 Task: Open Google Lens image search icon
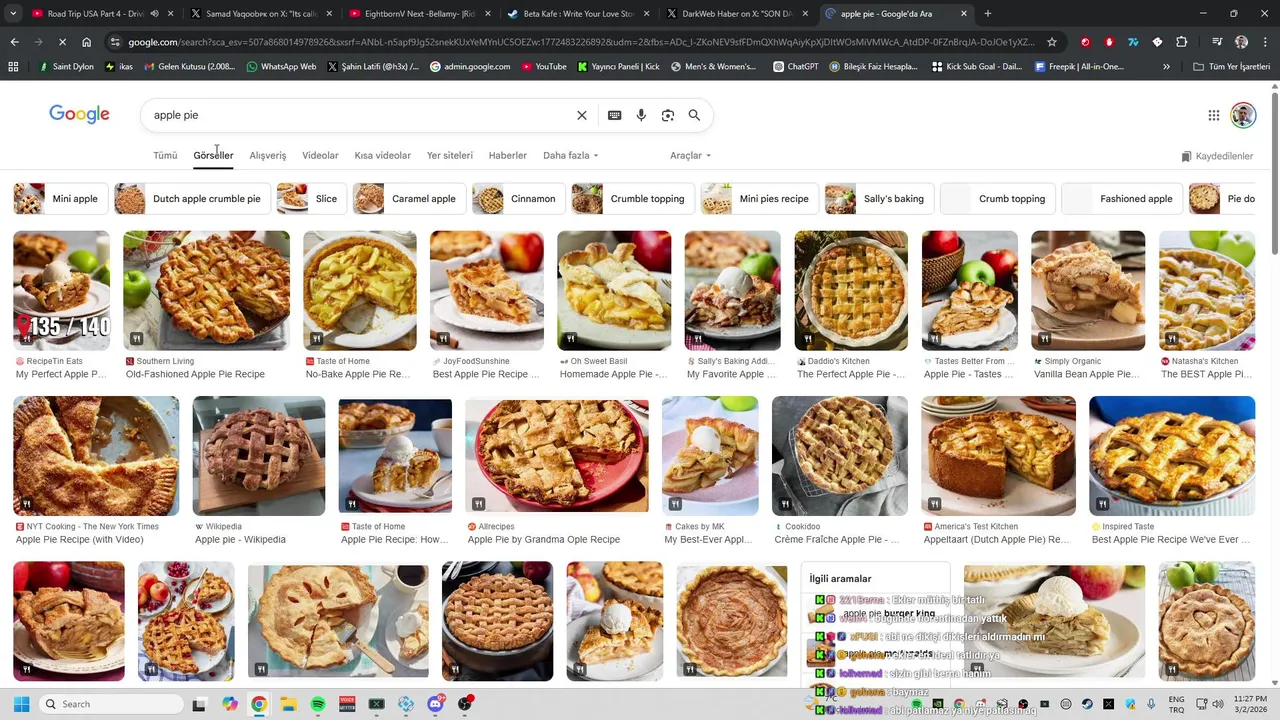(x=668, y=115)
